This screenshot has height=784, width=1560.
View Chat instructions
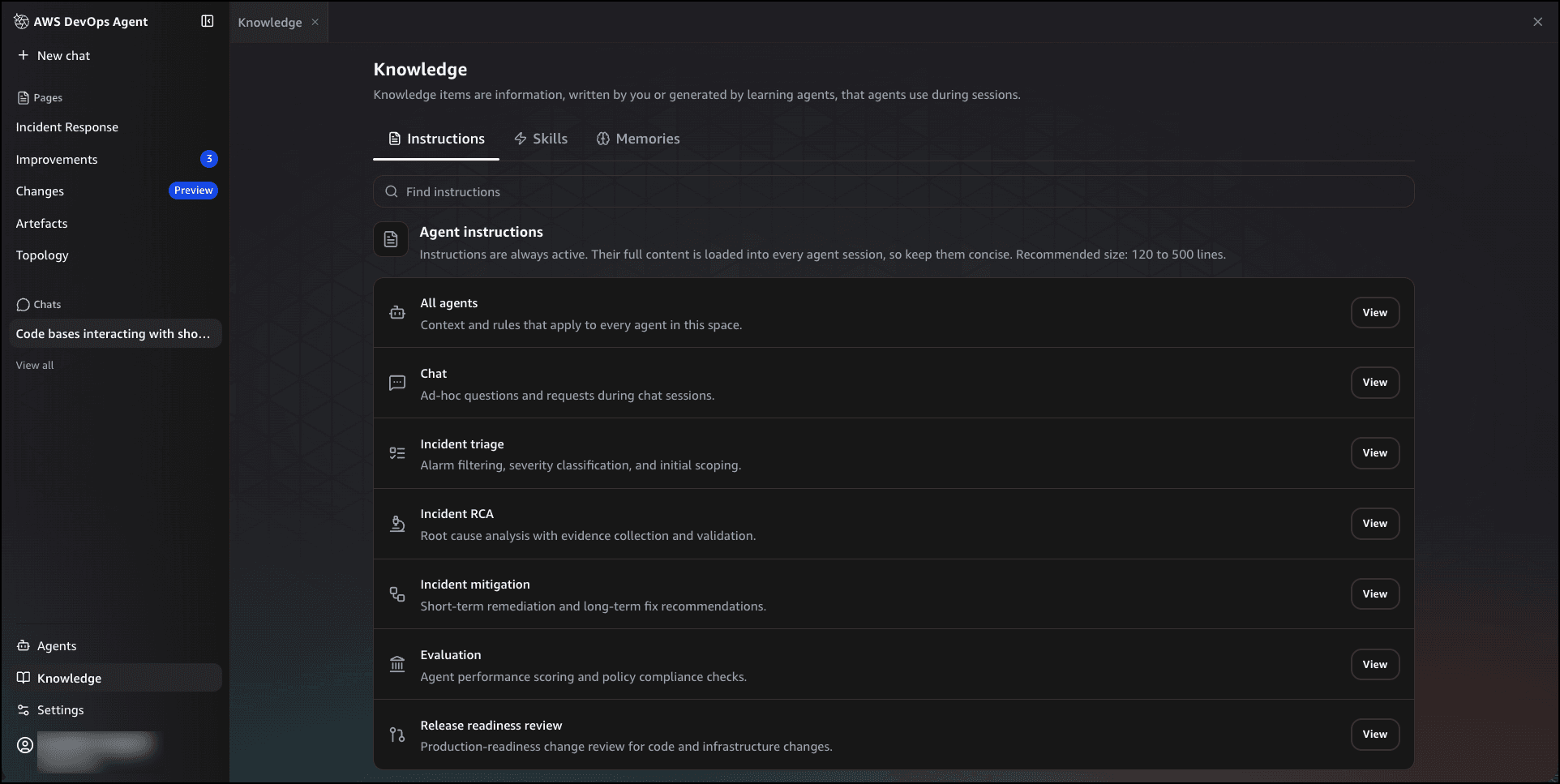point(1375,383)
